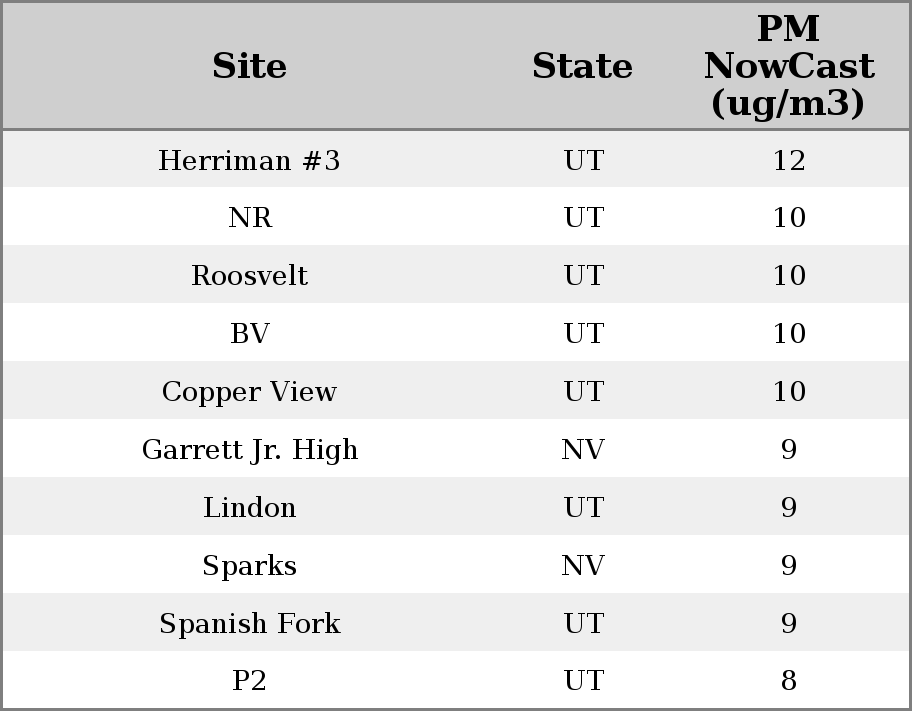Click the UT state cell for Lindon
The width and height of the screenshot is (912, 711).
583,508
